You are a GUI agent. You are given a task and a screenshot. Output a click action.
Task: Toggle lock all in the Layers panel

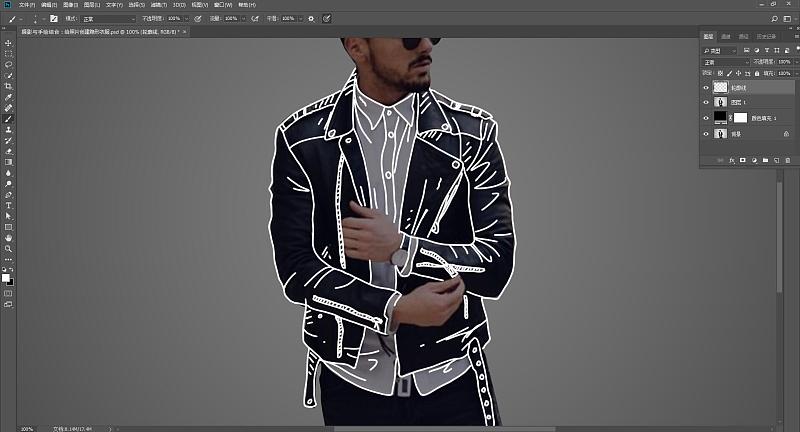(757, 73)
